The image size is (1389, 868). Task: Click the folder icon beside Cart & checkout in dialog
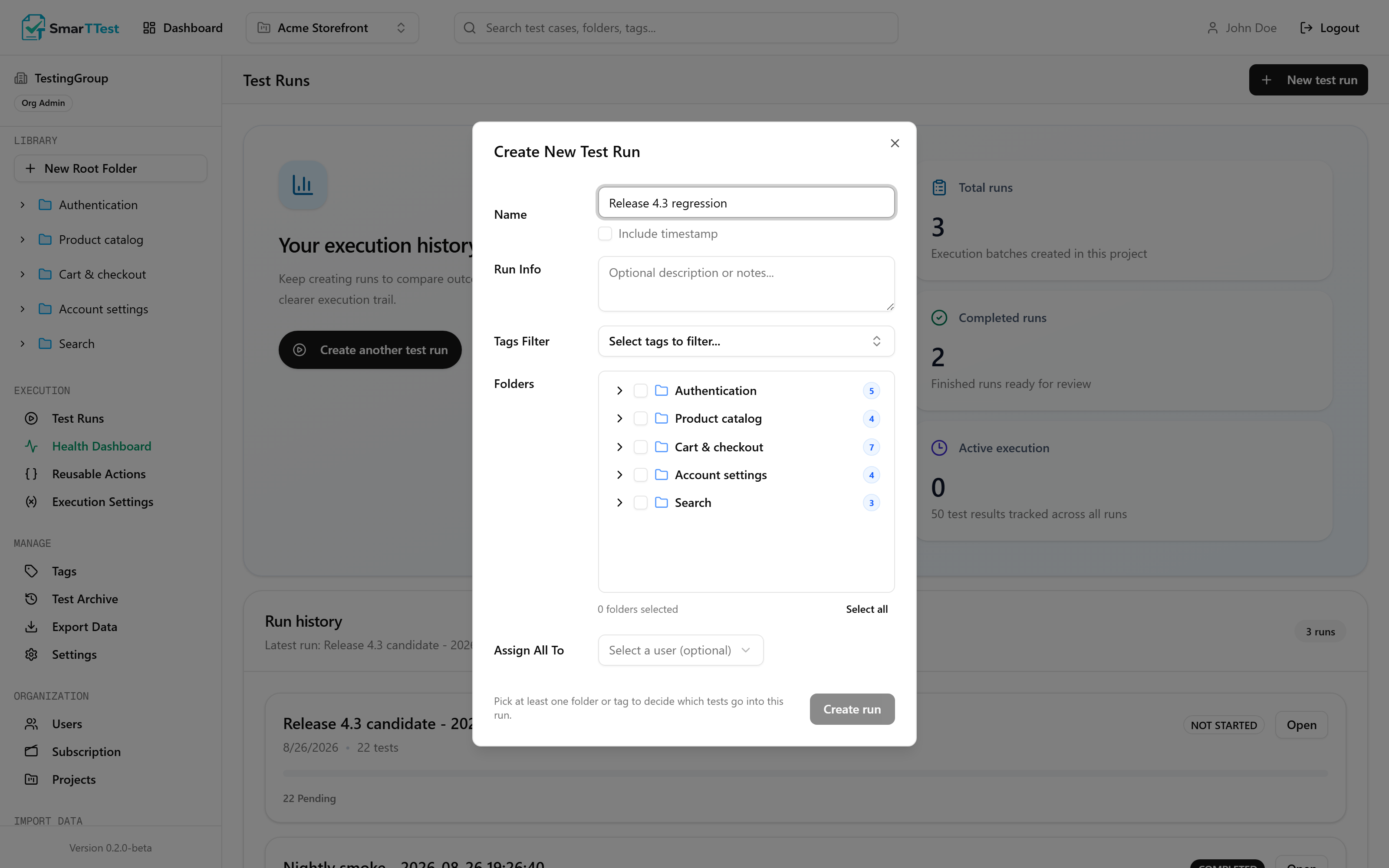click(x=661, y=447)
